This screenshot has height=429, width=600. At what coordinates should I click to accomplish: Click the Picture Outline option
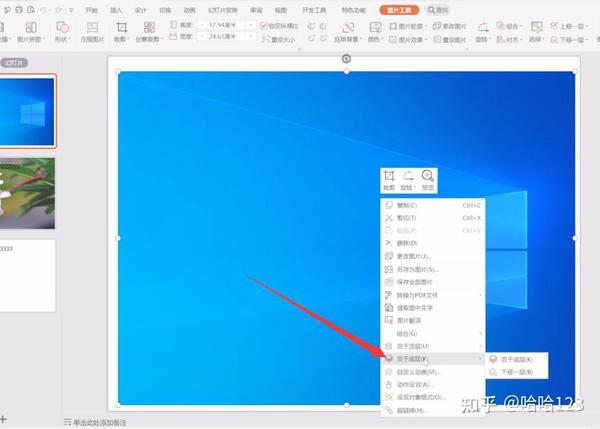coord(408,26)
